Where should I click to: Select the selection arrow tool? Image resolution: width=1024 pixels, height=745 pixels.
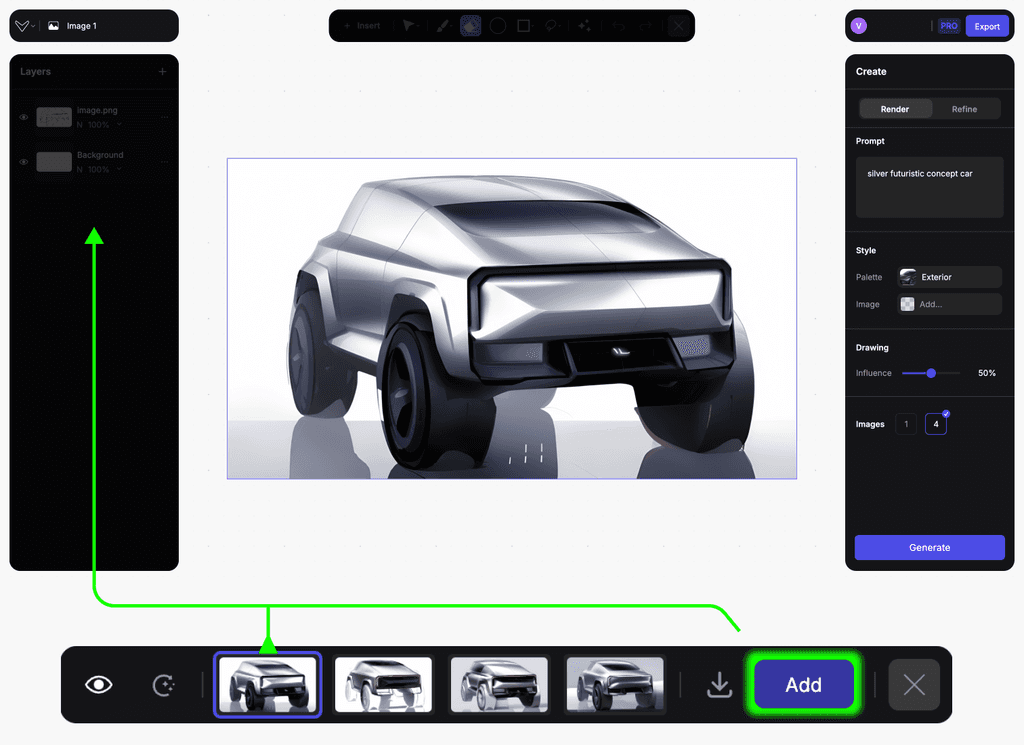point(408,25)
